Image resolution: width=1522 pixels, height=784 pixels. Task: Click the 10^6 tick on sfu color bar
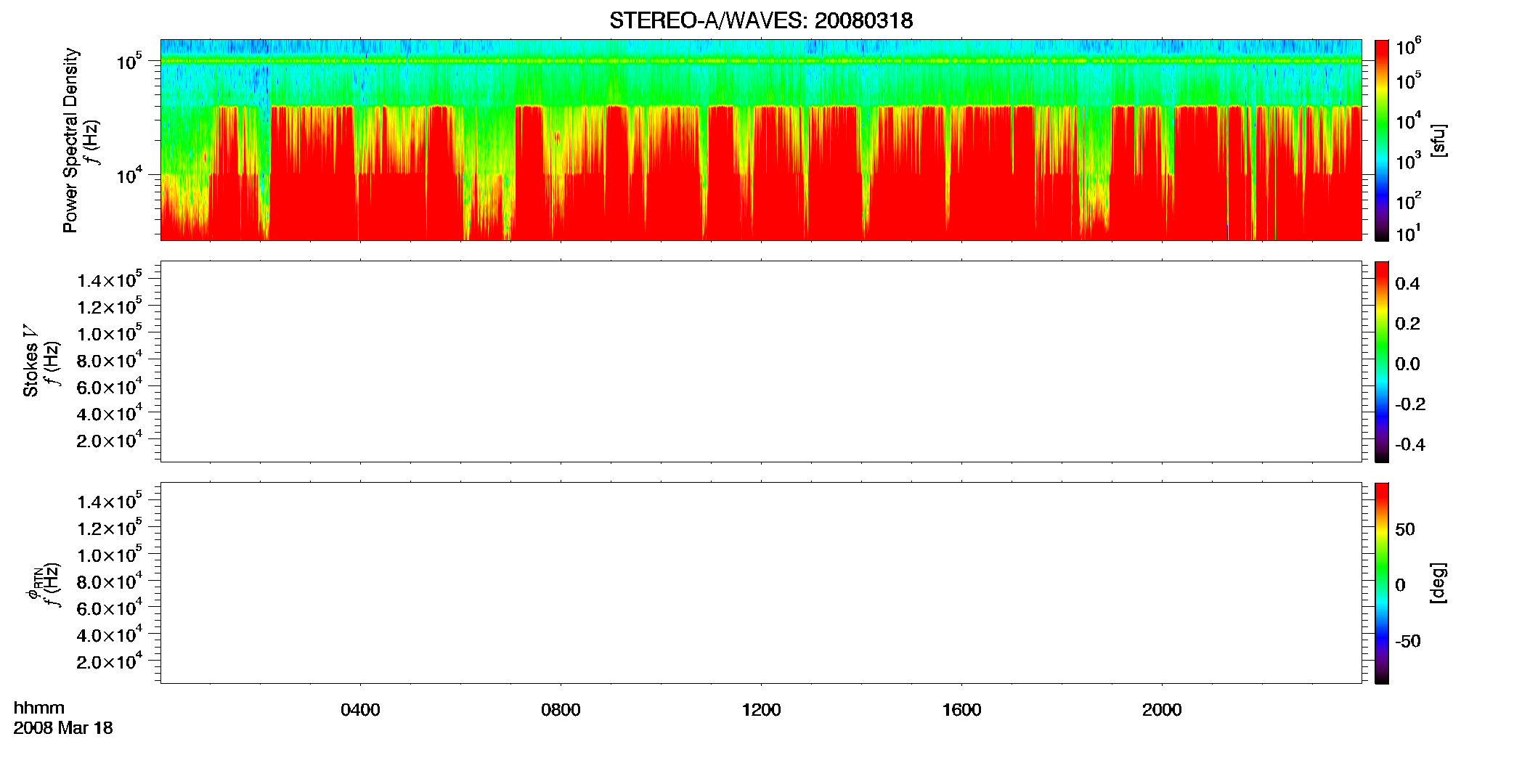(x=1408, y=46)
